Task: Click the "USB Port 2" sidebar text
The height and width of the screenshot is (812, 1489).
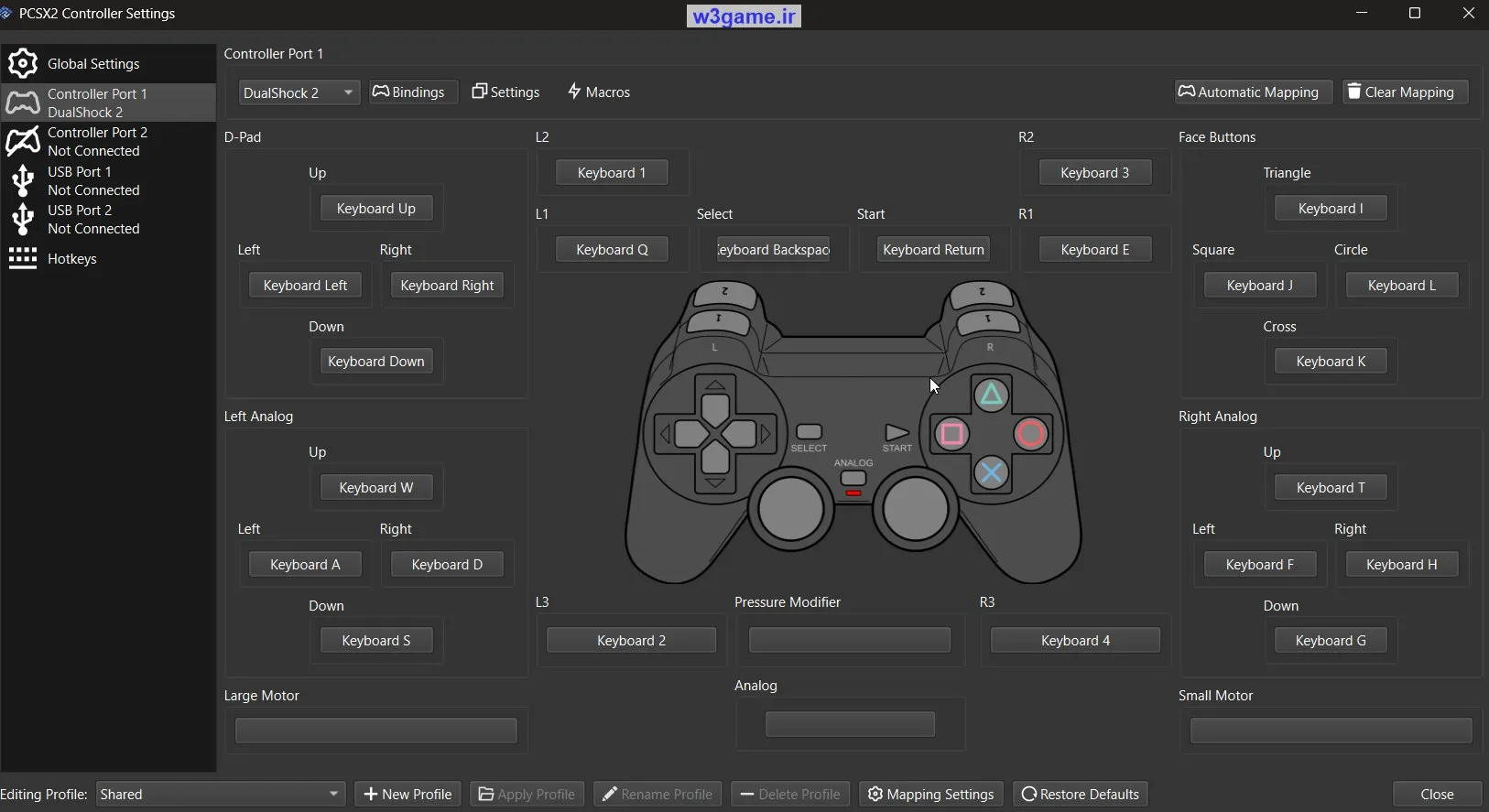Action: coord(80,210)
